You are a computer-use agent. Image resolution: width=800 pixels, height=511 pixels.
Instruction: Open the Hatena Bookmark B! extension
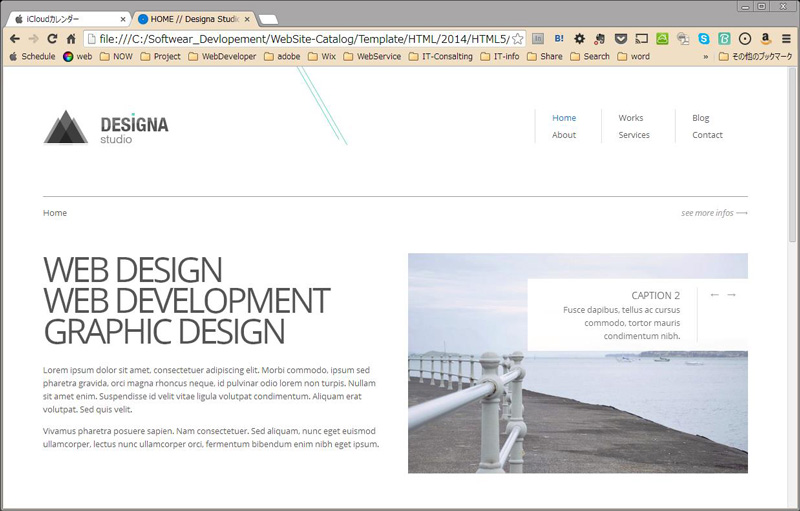coord(559,38)
